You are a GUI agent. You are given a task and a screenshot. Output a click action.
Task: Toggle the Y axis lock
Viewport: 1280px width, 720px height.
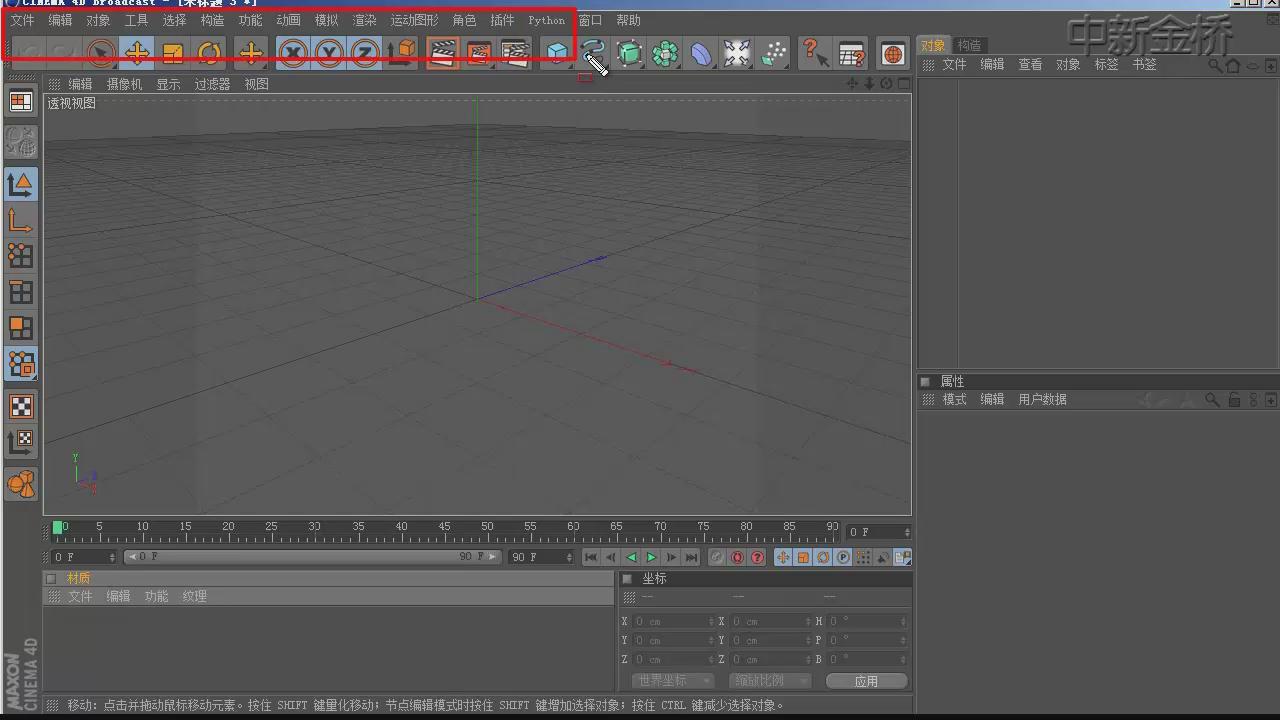328,53
